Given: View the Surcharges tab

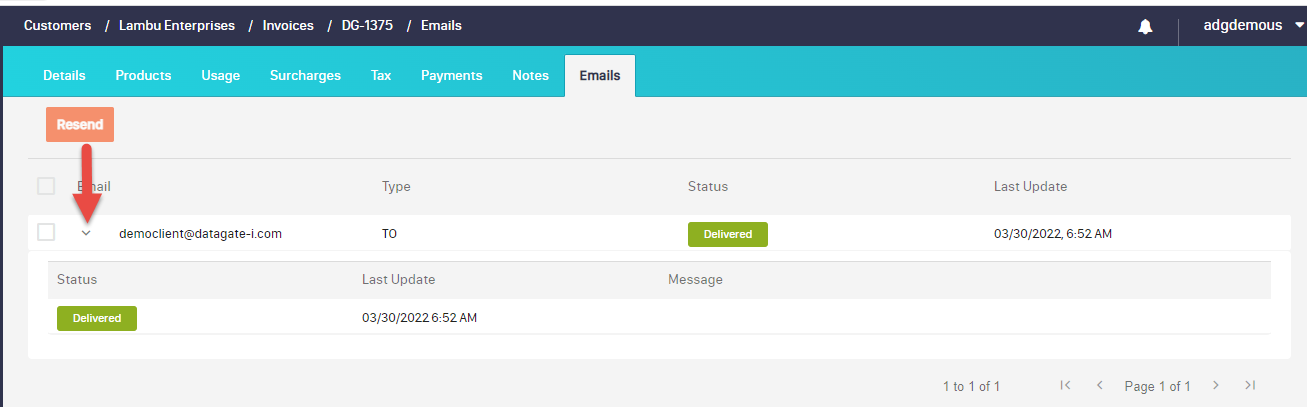Looking at the screenshot, I should [305, 75].
